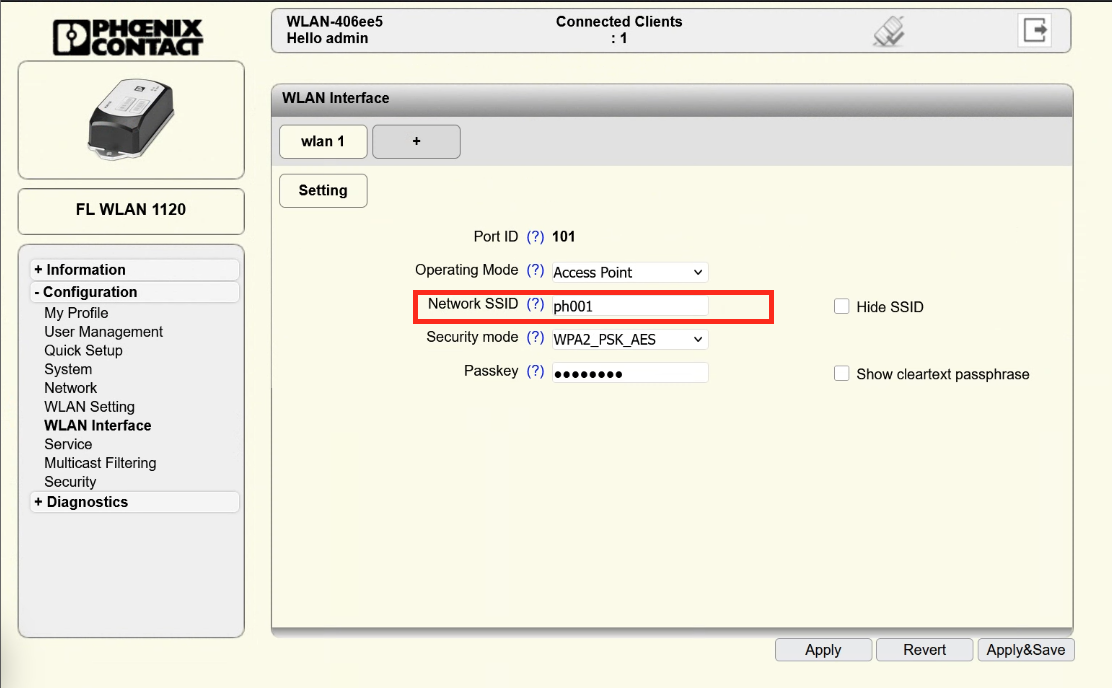Image resolution: width=1112 pixels, height=688 pixels.
Task: Open the Operating Mode dropdown
Action: [x=629, y=272]
